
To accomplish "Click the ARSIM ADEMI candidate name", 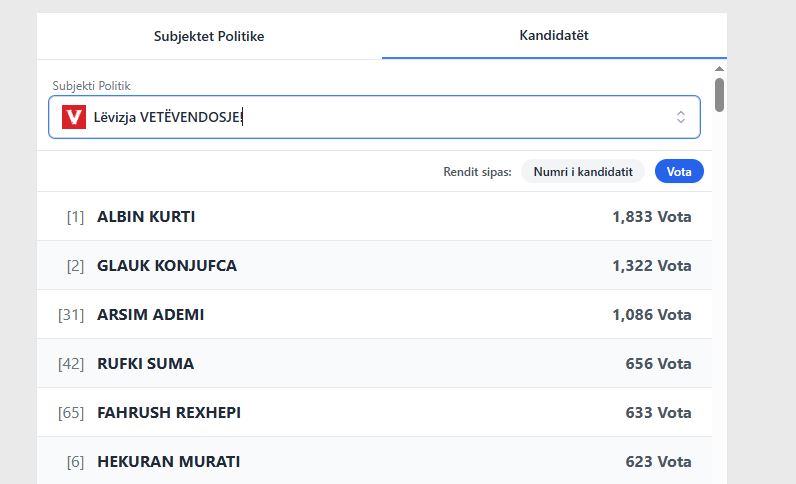I will coord(150,315).
